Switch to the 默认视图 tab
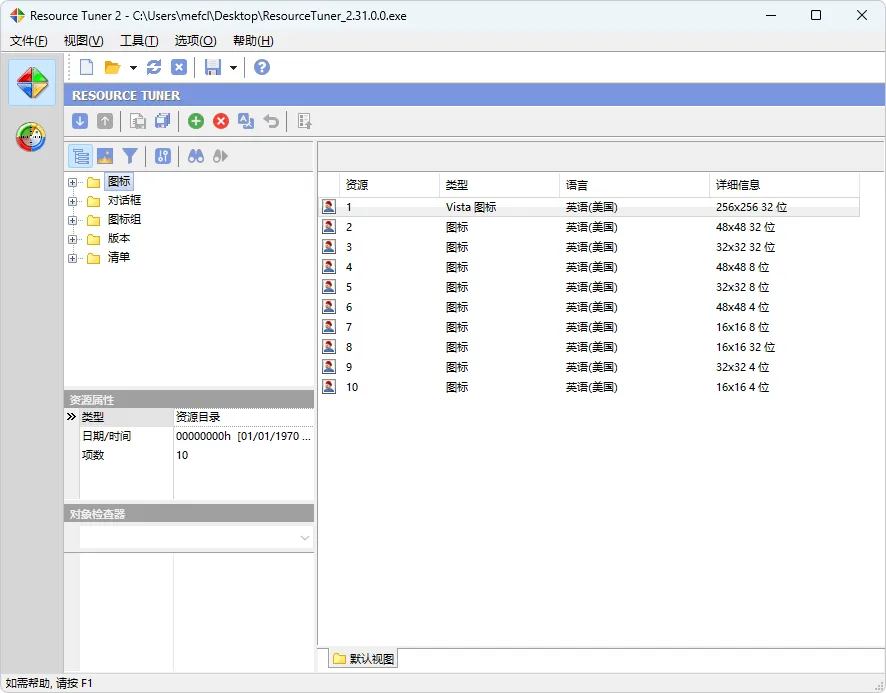This screenshot has width=886, height=693. tap(363, 659)
